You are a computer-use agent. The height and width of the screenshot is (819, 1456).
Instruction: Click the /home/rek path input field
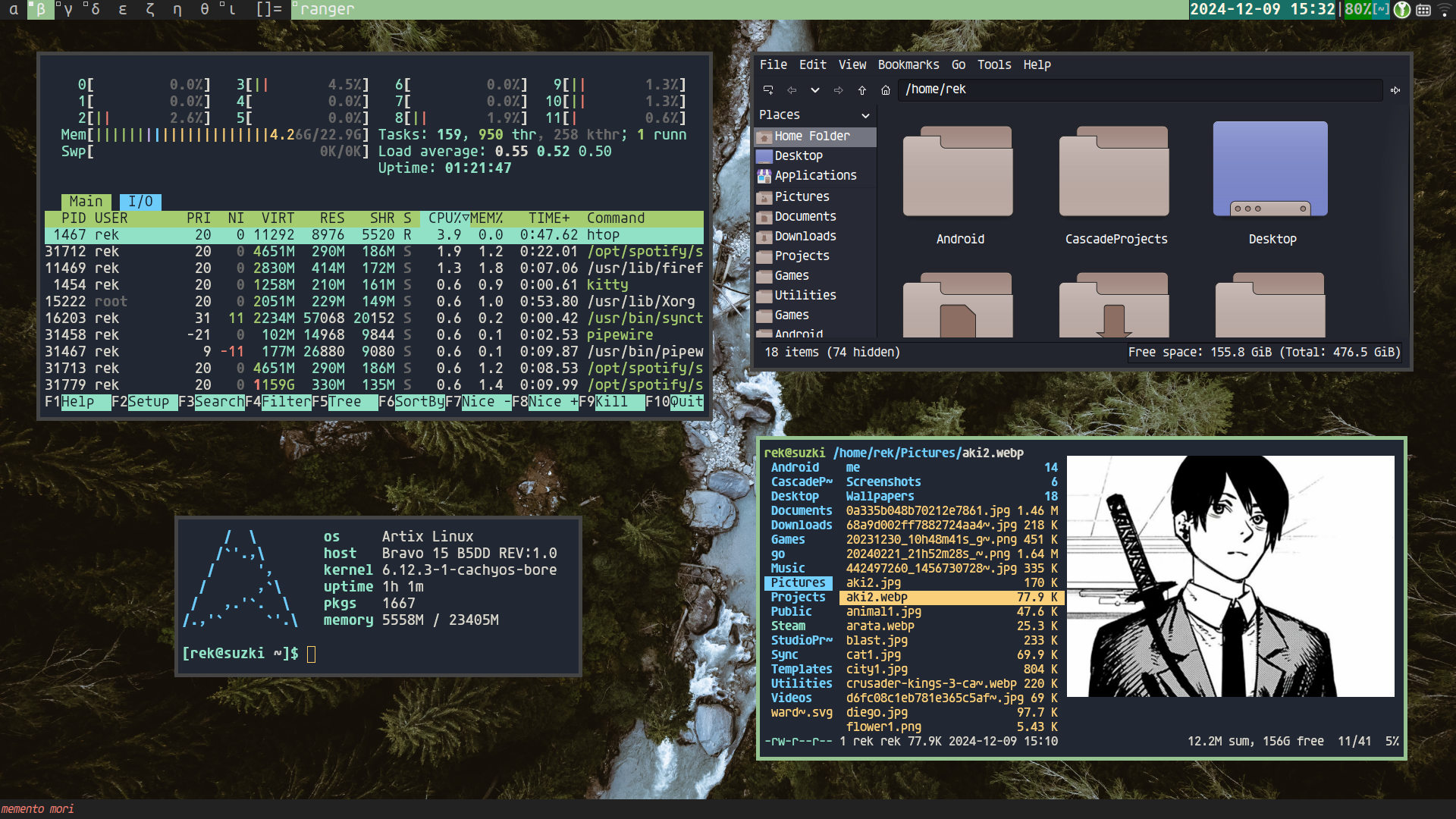(1137, 89)
